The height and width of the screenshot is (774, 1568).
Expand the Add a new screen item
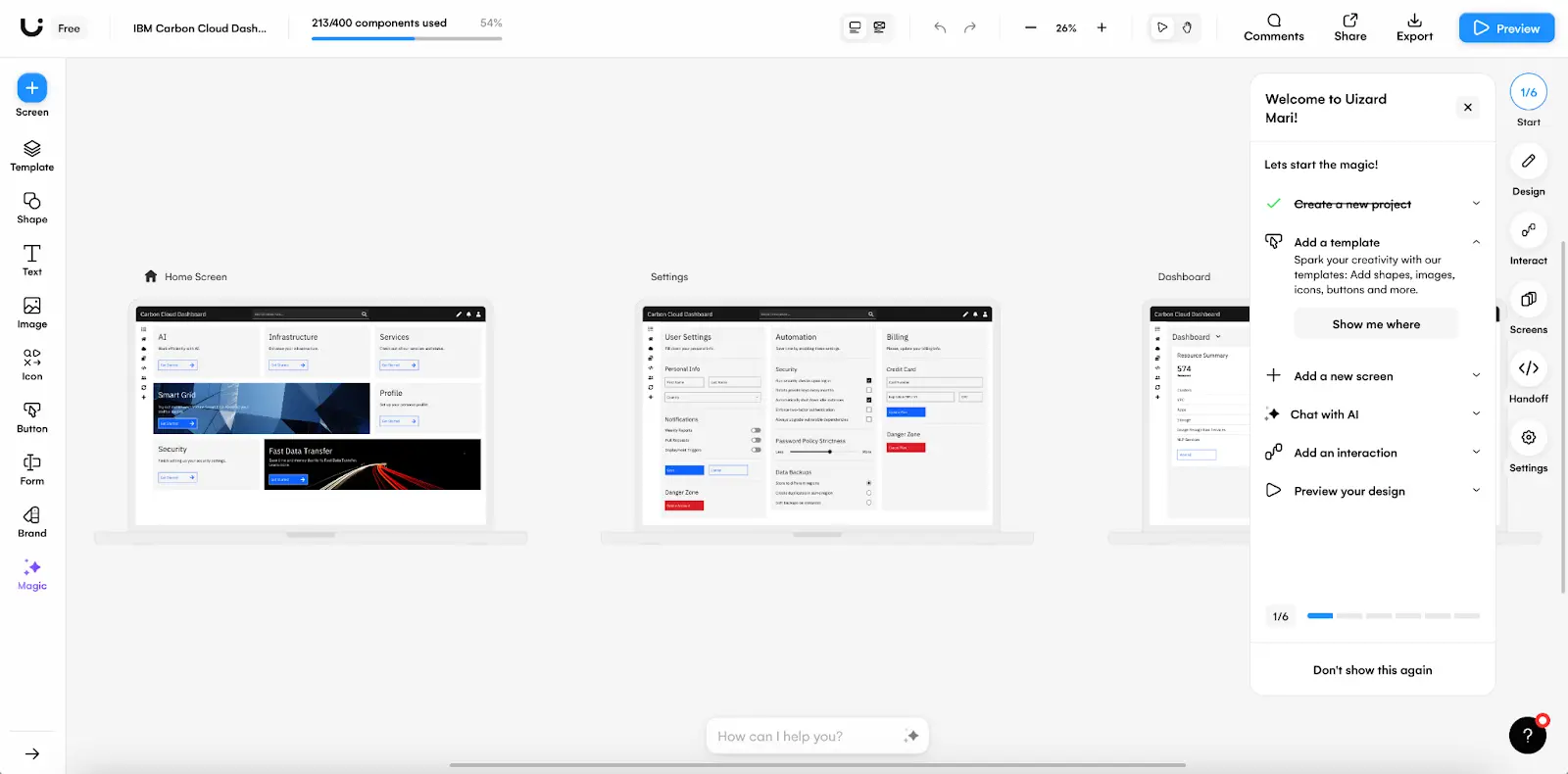[1476, 375]
